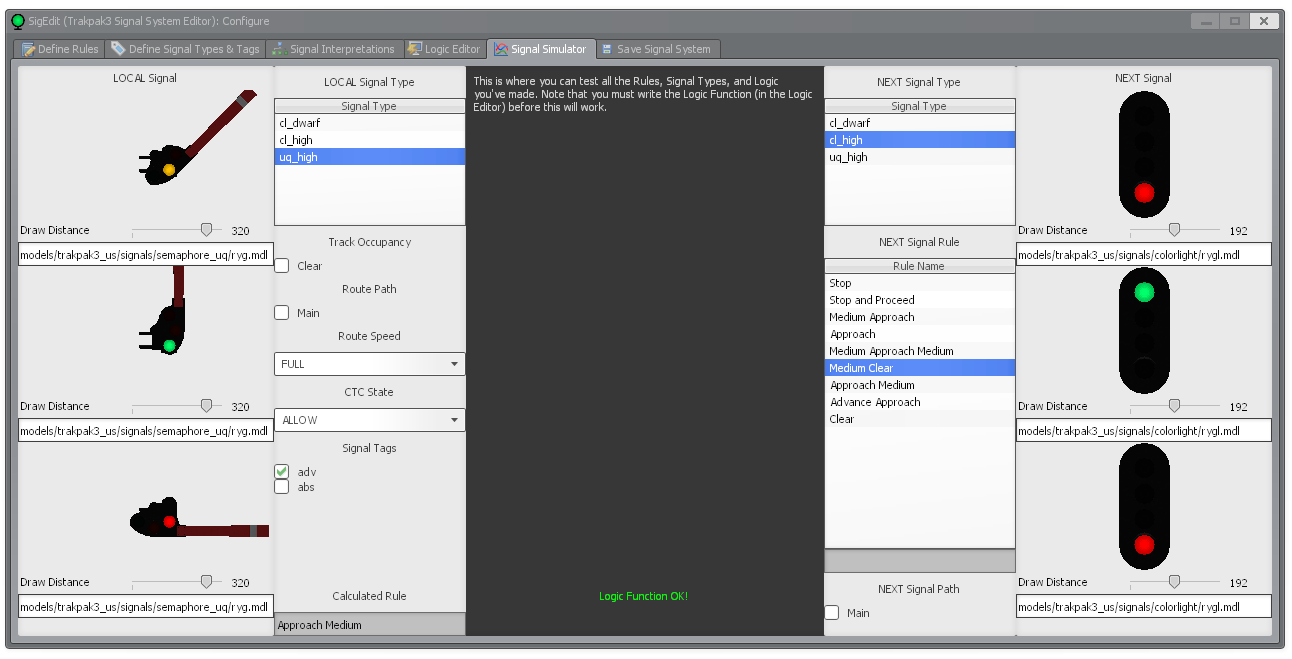Select cl_dwarf in LOCAL Signal Type list

coord(370,123)
